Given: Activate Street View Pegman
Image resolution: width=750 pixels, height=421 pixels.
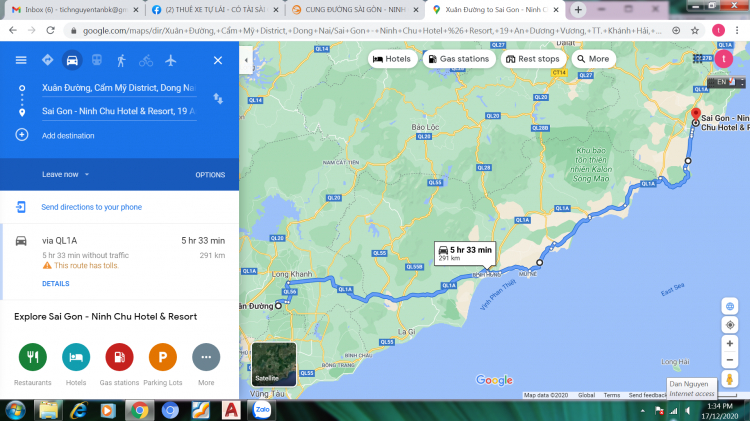Looking at the screenshot, I should point(730,379).
